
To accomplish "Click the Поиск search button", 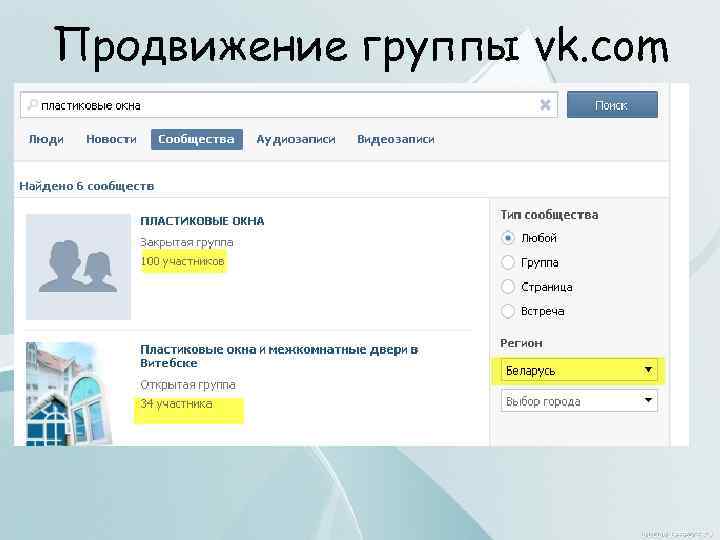I will tap(612, 105).
